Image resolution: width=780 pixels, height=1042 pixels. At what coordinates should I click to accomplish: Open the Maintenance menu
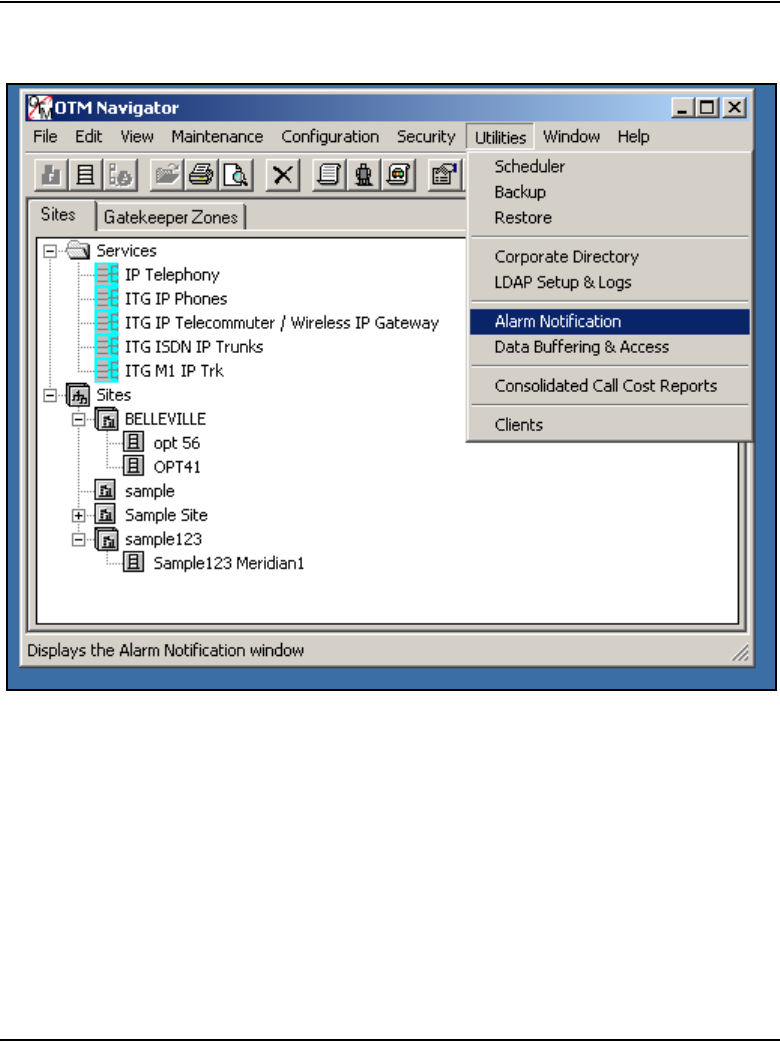click(x=217, y=137)
